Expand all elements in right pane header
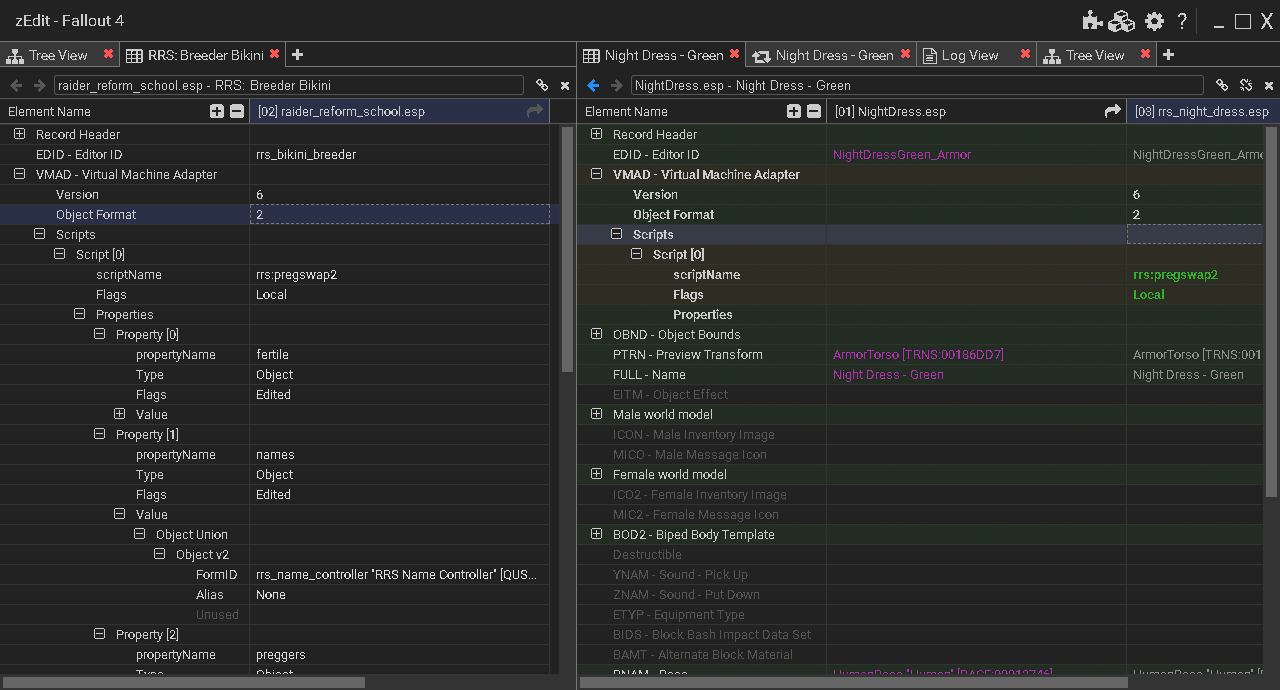 pos(793,111)
